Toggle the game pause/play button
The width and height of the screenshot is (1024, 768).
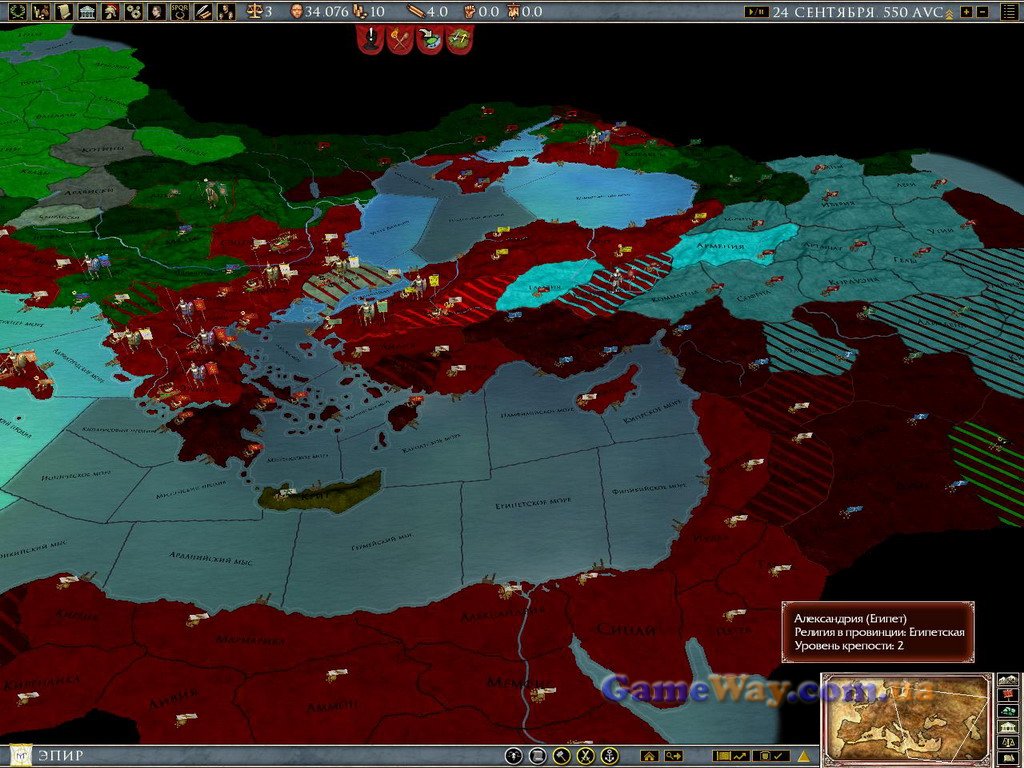pos(756,12)
